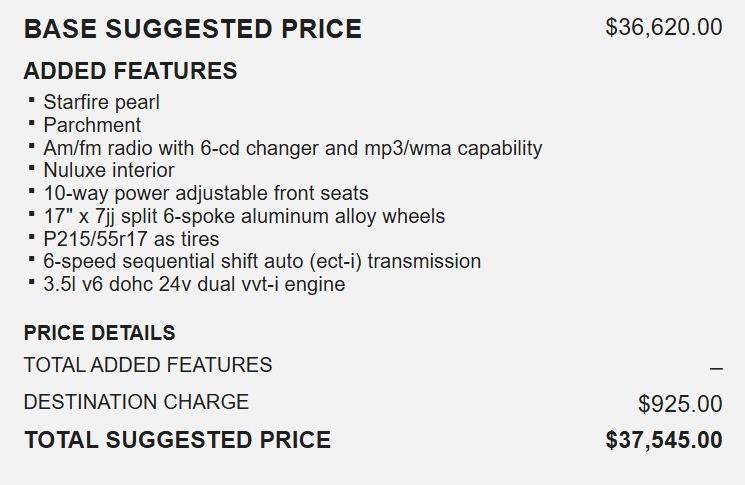Click the $925.00 destination charge amount
745x485 pixels.
click(x=680, y=404)
